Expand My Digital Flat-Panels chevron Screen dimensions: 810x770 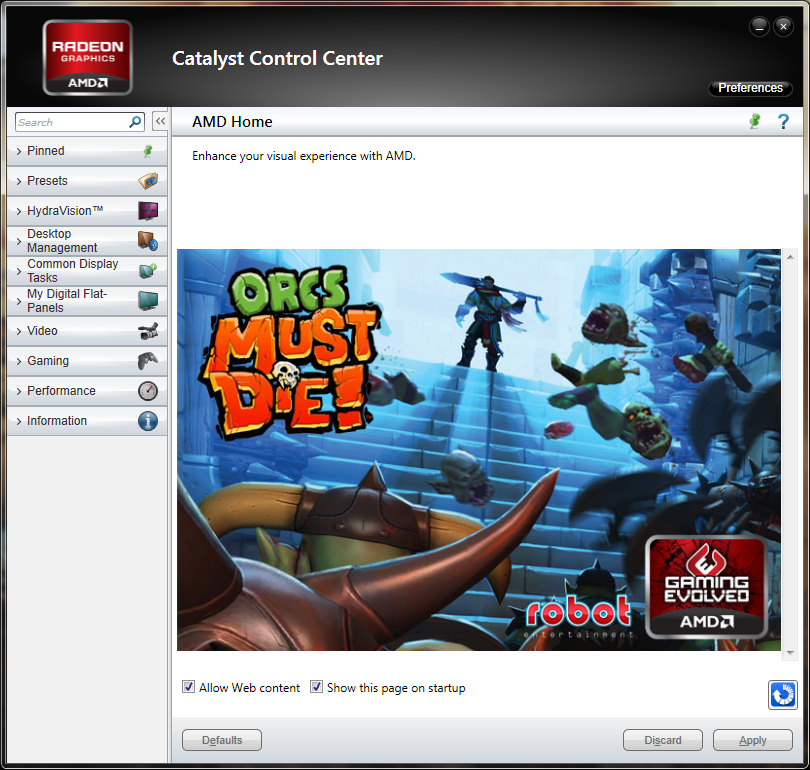(x=19, y=301)
